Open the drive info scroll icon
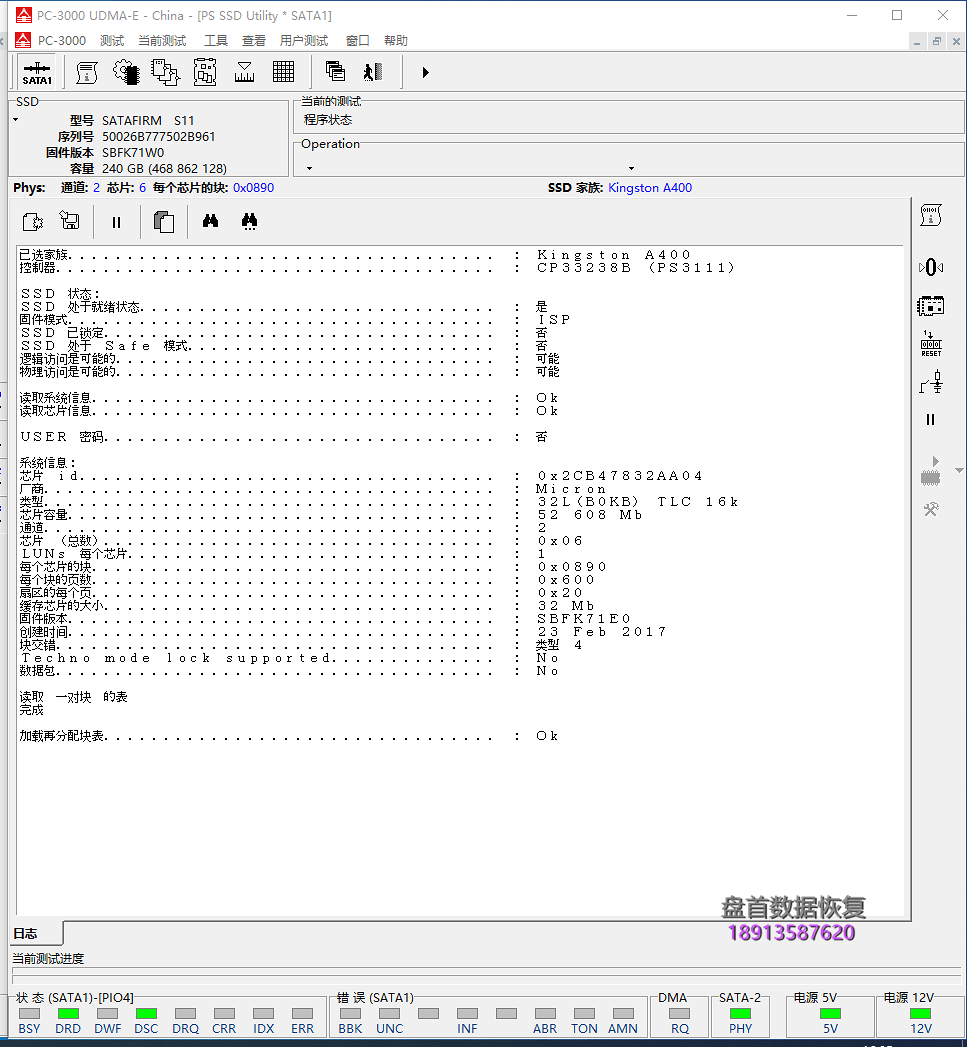Image resolution: width=967 pixels, height=1047 pixels. pos(87,72)
